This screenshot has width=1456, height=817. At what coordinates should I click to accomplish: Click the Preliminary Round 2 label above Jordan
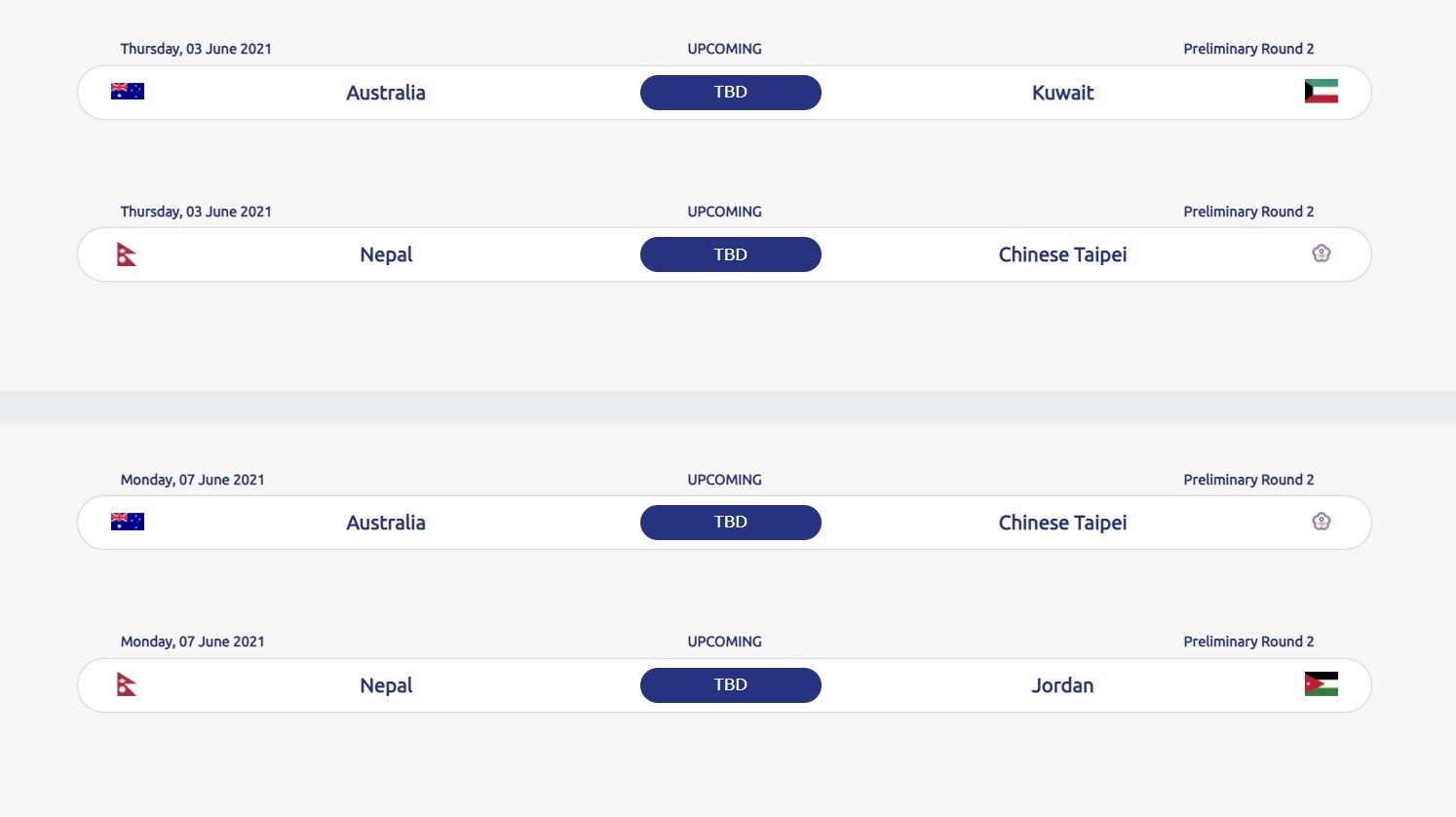point(1248,642)
